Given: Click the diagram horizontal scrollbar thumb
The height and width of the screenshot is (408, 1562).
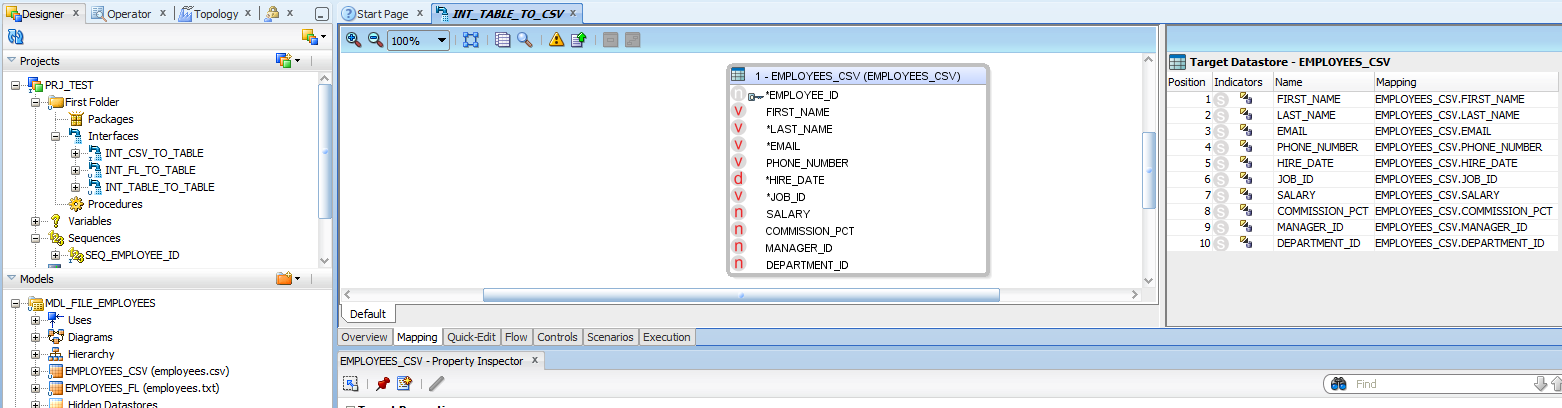Looking at the screenshot, I should [741, 295].
